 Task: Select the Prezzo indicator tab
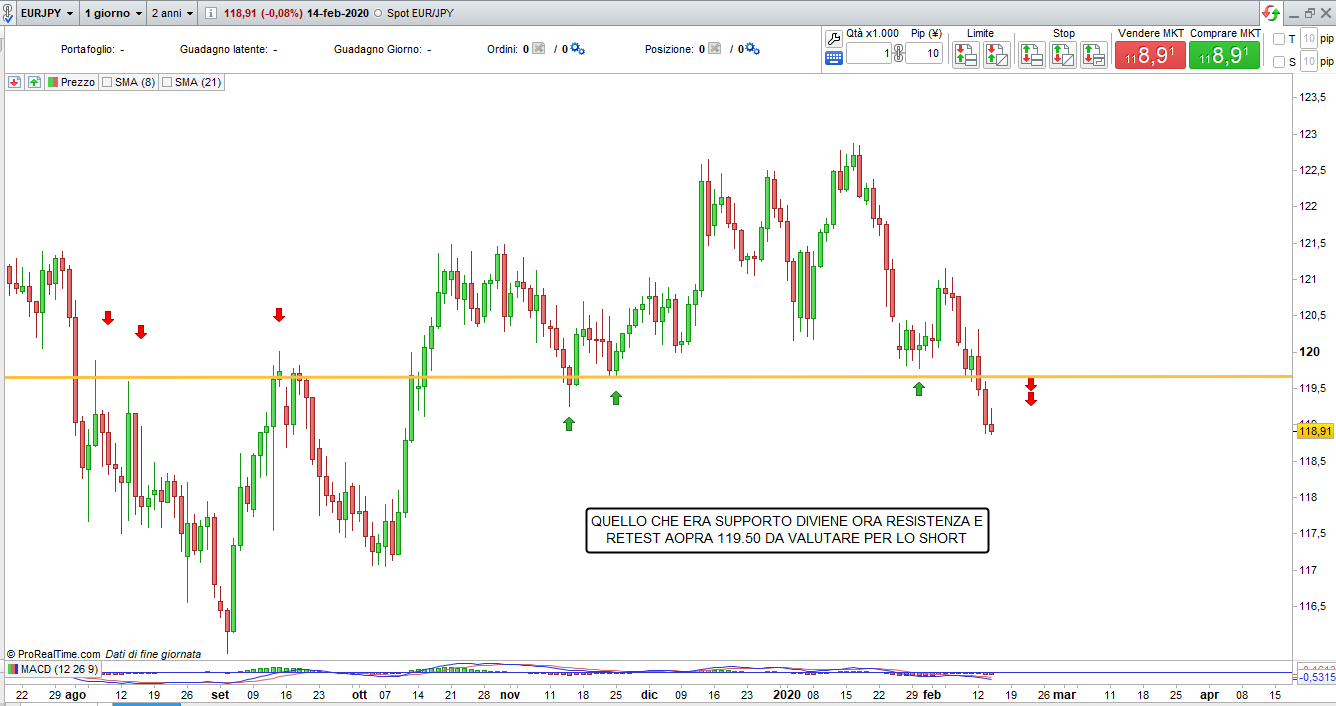pos(71,82)
